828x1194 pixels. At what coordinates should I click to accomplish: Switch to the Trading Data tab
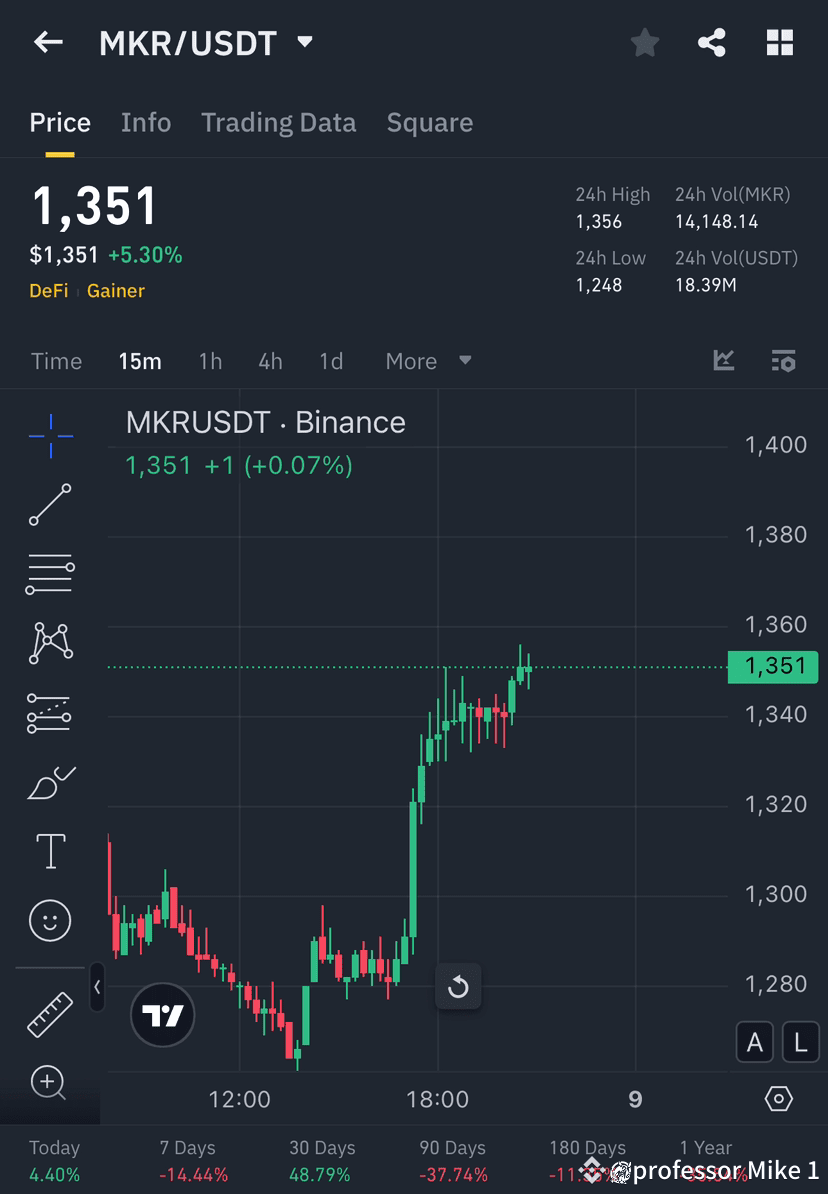click(278, 122)
